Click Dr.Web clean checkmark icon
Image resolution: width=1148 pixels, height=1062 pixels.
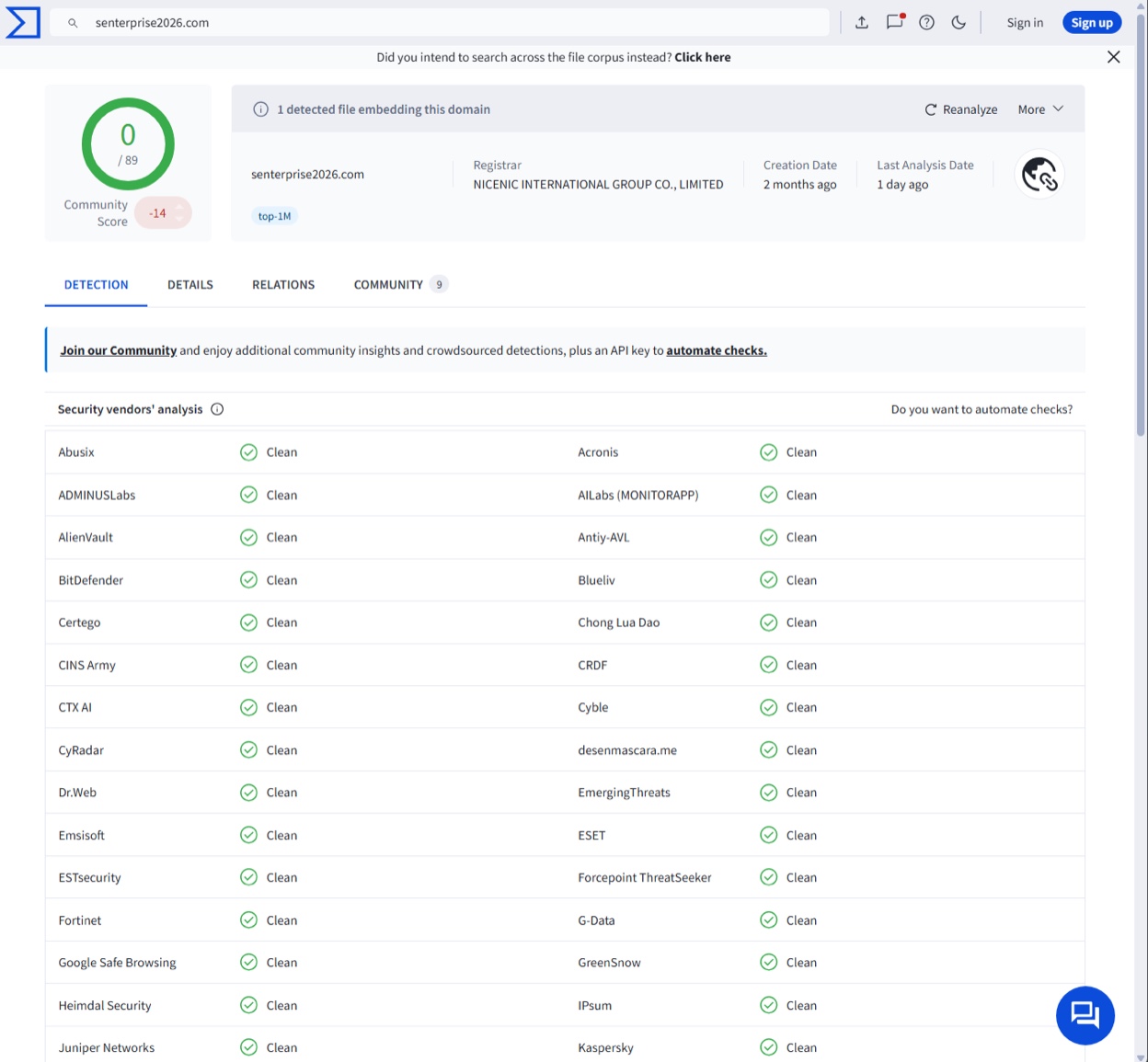(x=248, y=793)
